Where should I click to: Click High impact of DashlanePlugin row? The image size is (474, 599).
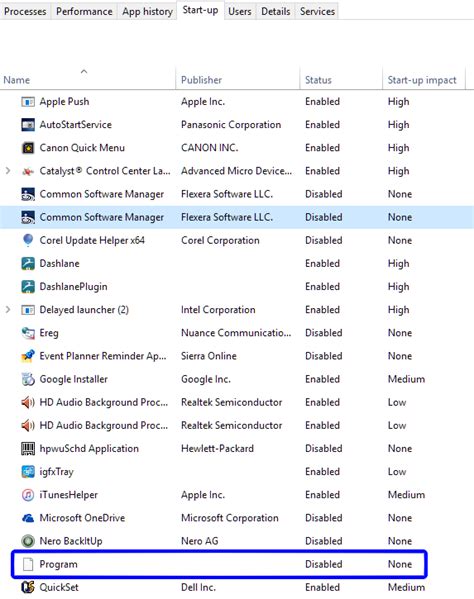point(398,287)
